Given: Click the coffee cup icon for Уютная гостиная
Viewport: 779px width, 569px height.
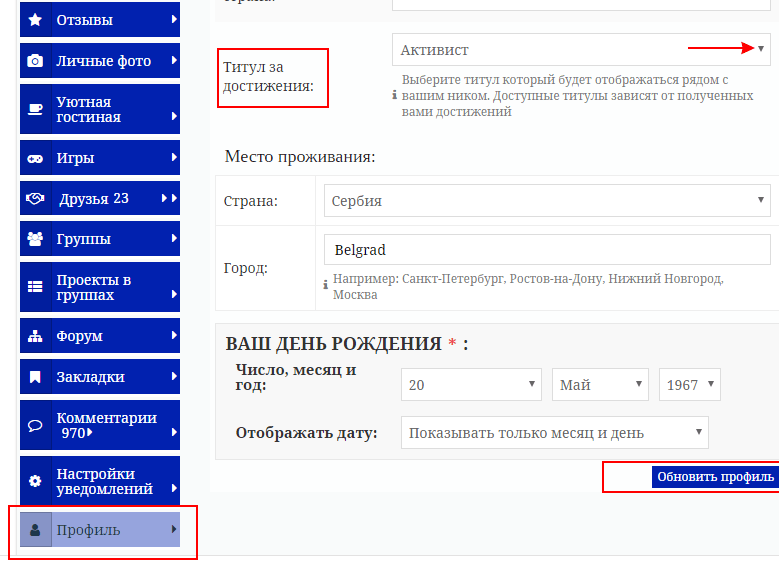Looking at the screenshot, I should (35, 109).
